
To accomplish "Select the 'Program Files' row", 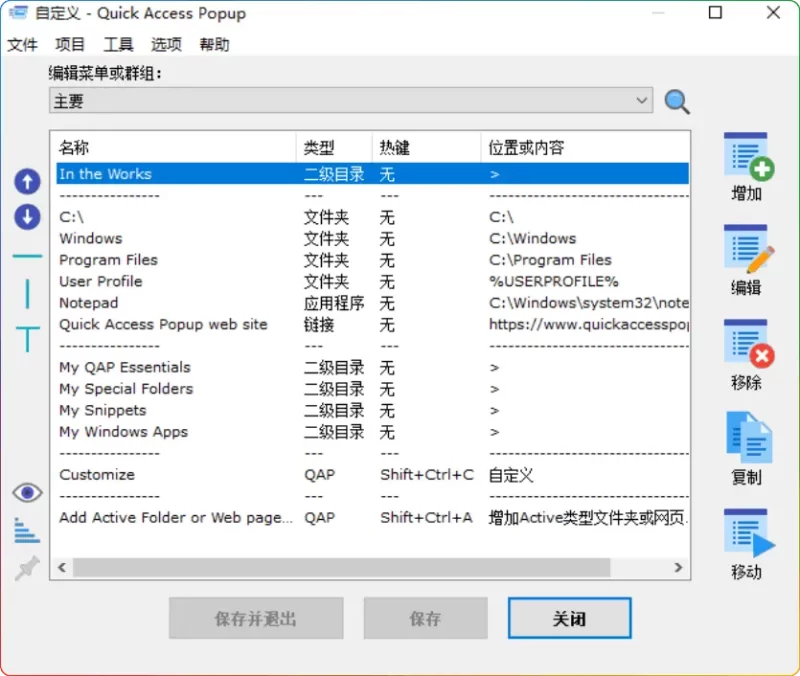I will coord(372,260).
